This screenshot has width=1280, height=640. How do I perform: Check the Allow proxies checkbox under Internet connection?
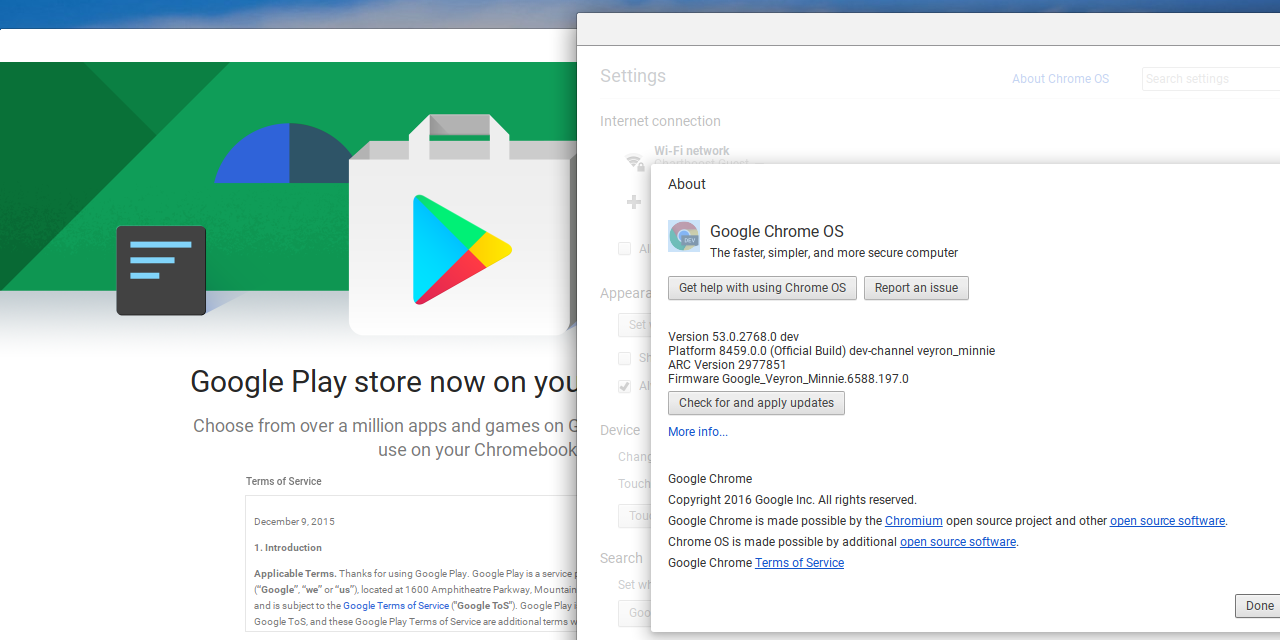(x=625, y=248)
